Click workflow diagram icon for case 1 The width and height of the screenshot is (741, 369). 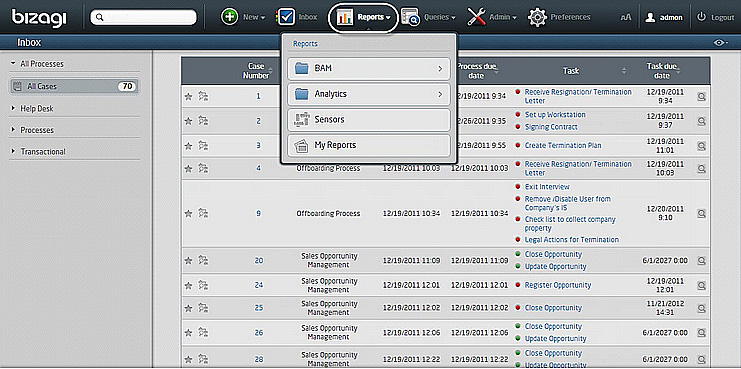pyautogui.click(x=203, y=96)
